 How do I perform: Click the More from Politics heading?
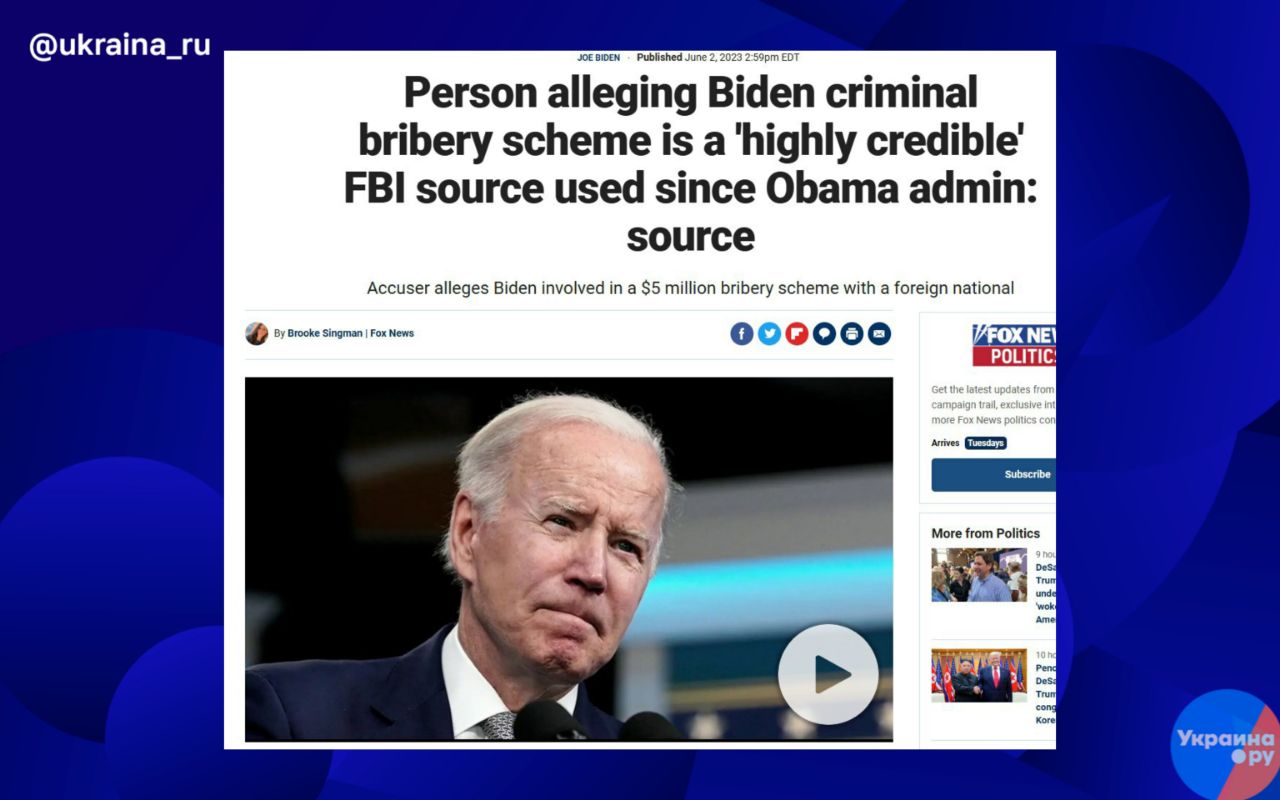tap(986, 533)
